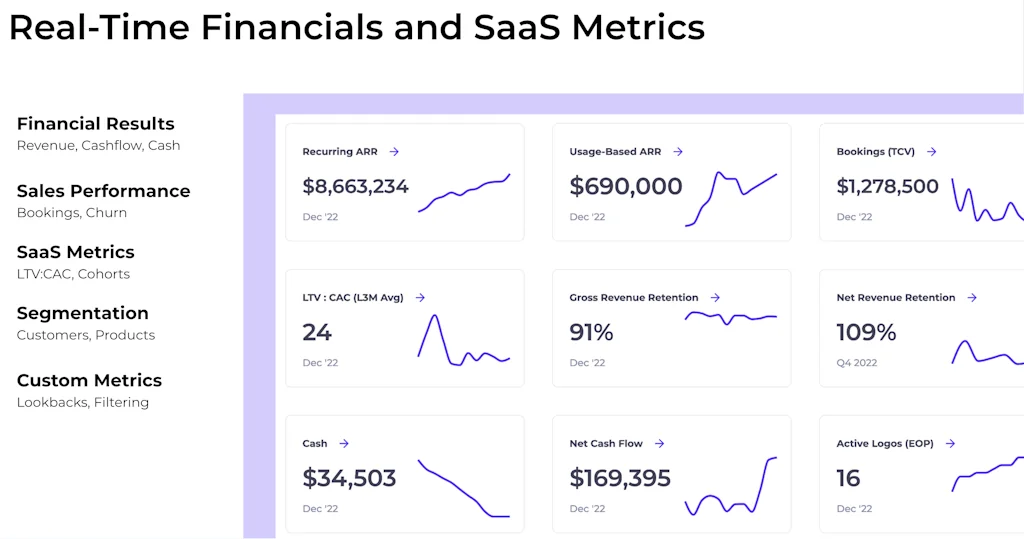Switch to the Sales Performance section

(x=103, y=191)
